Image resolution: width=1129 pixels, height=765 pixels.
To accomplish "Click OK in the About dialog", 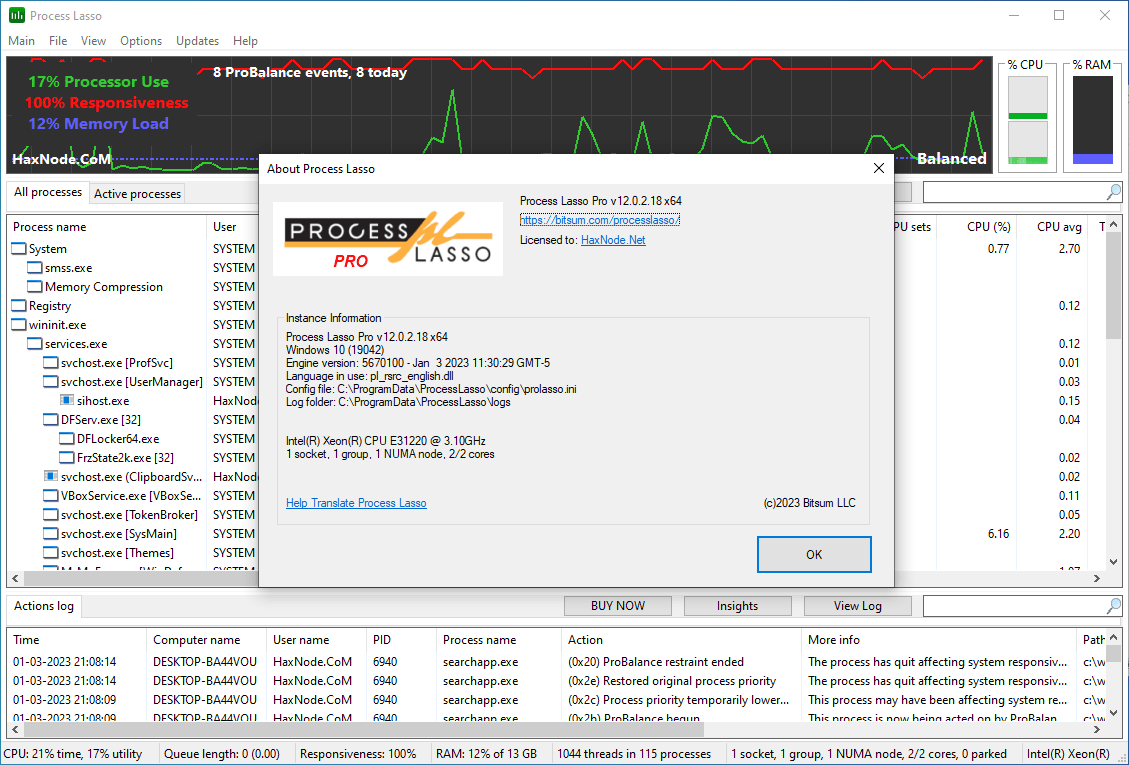I will click(814, 554).
